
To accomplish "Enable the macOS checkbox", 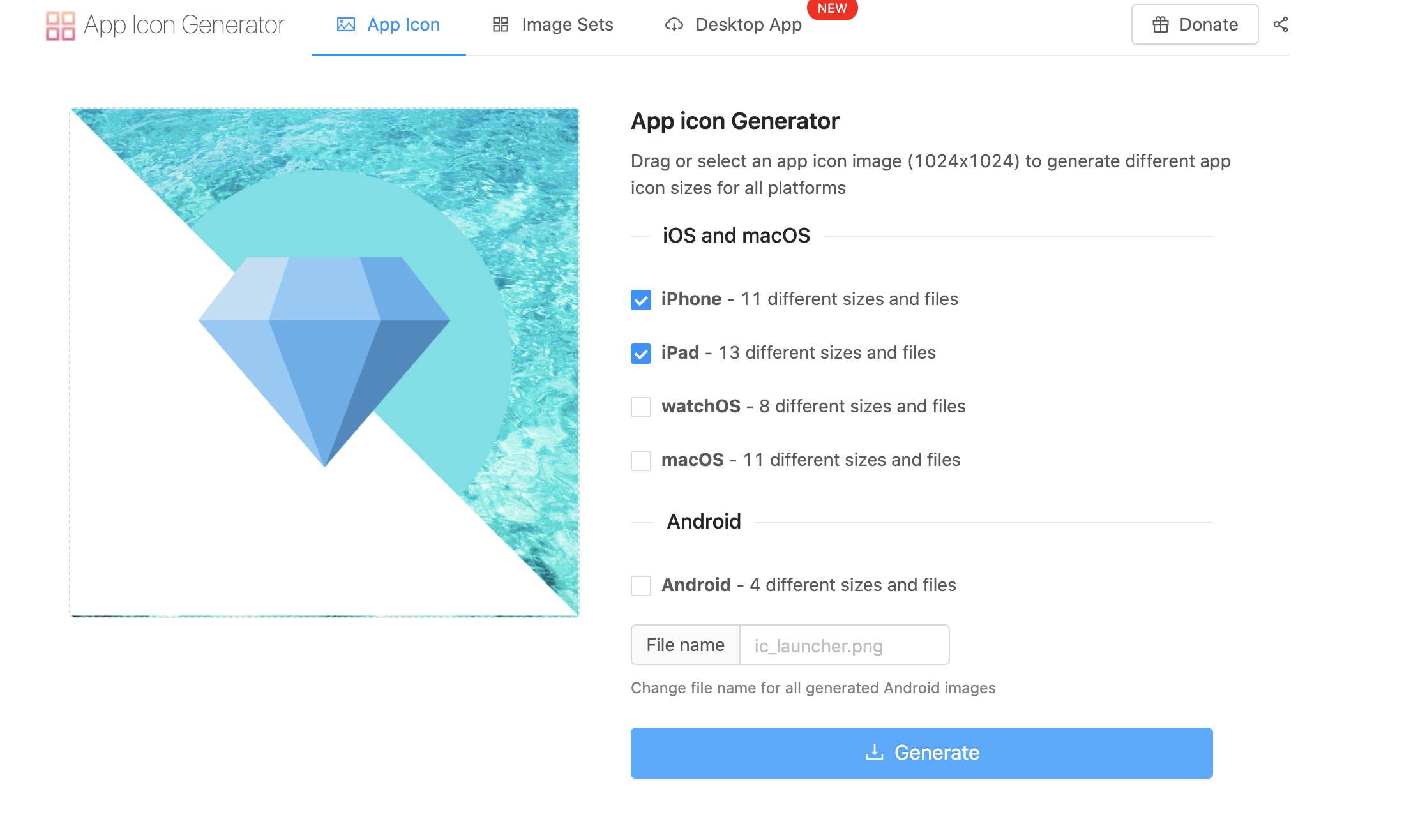I will (641, 461).
